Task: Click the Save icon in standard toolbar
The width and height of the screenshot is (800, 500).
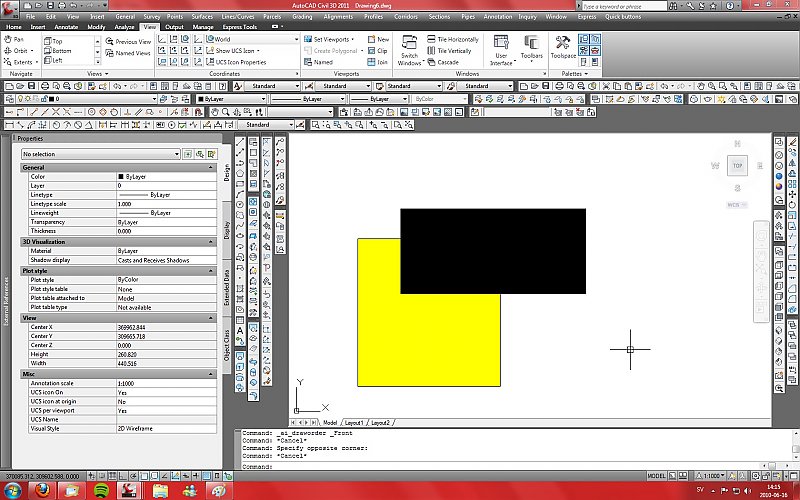Action: 31,86
